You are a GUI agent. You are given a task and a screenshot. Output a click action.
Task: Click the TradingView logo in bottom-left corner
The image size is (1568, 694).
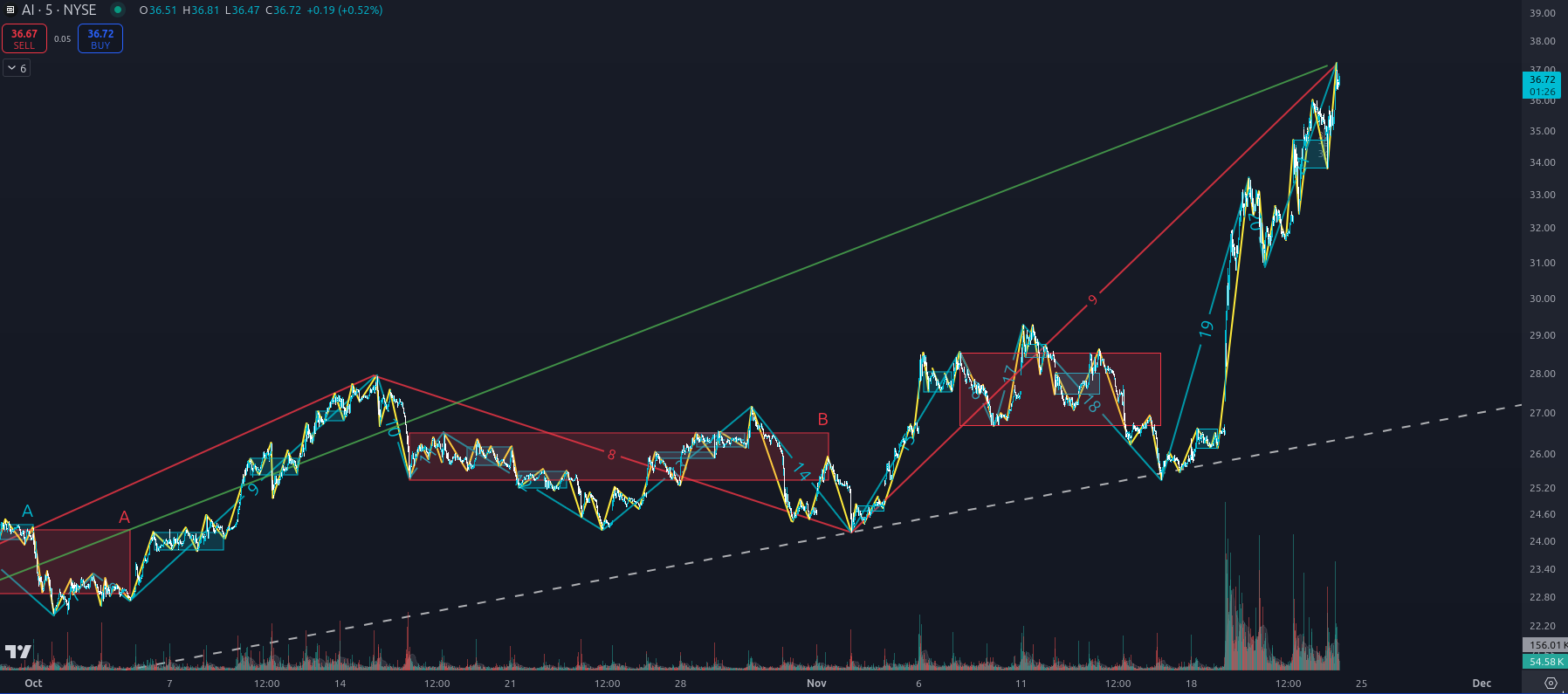pos(17,651)
